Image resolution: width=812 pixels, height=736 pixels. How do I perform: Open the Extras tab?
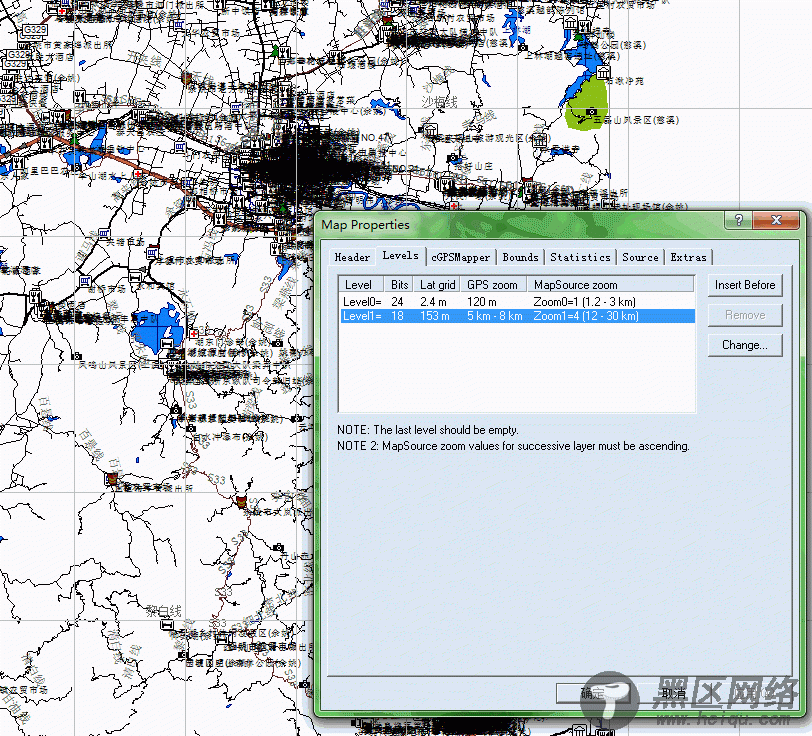coord(688,257)
